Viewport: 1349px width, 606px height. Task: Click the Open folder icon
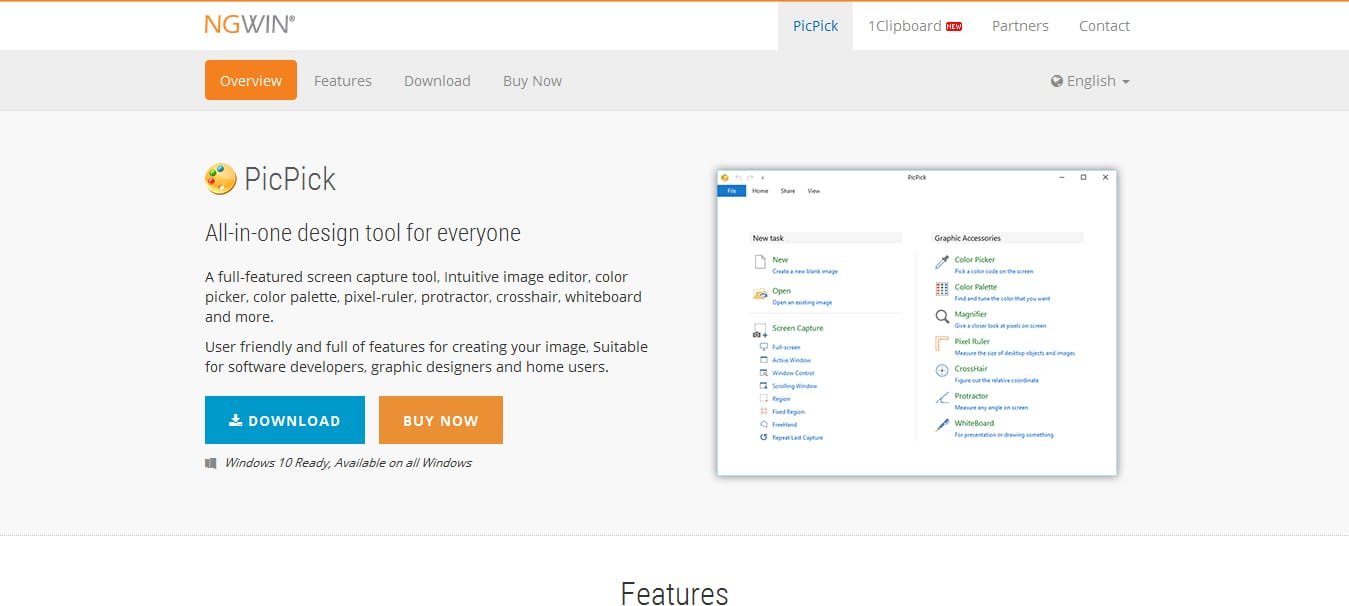click(760, 294)
